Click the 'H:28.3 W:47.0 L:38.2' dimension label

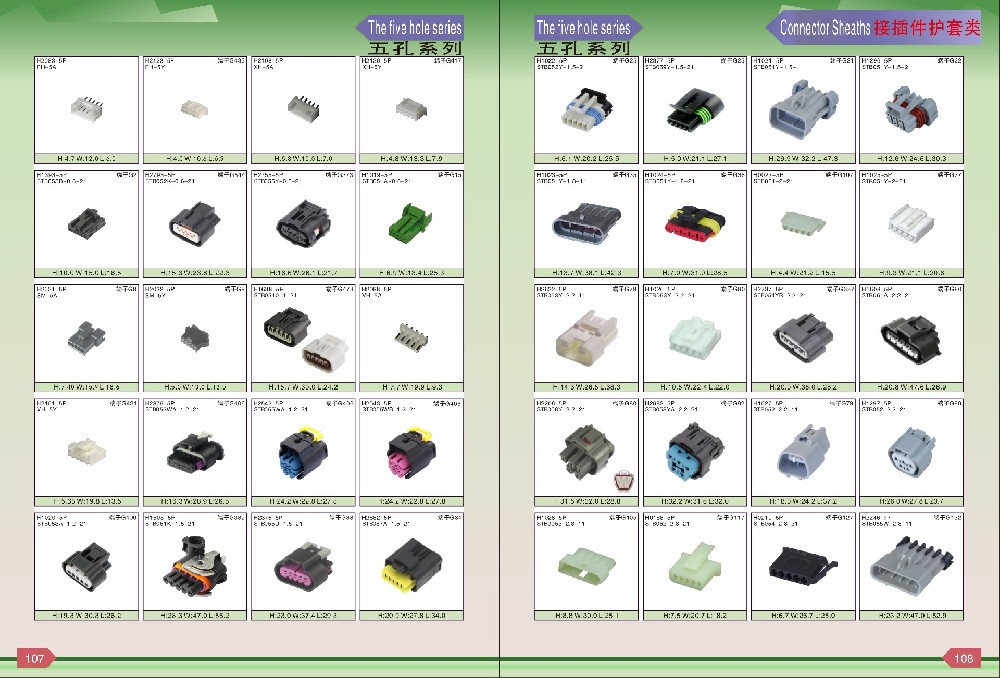tap(195, 615)
